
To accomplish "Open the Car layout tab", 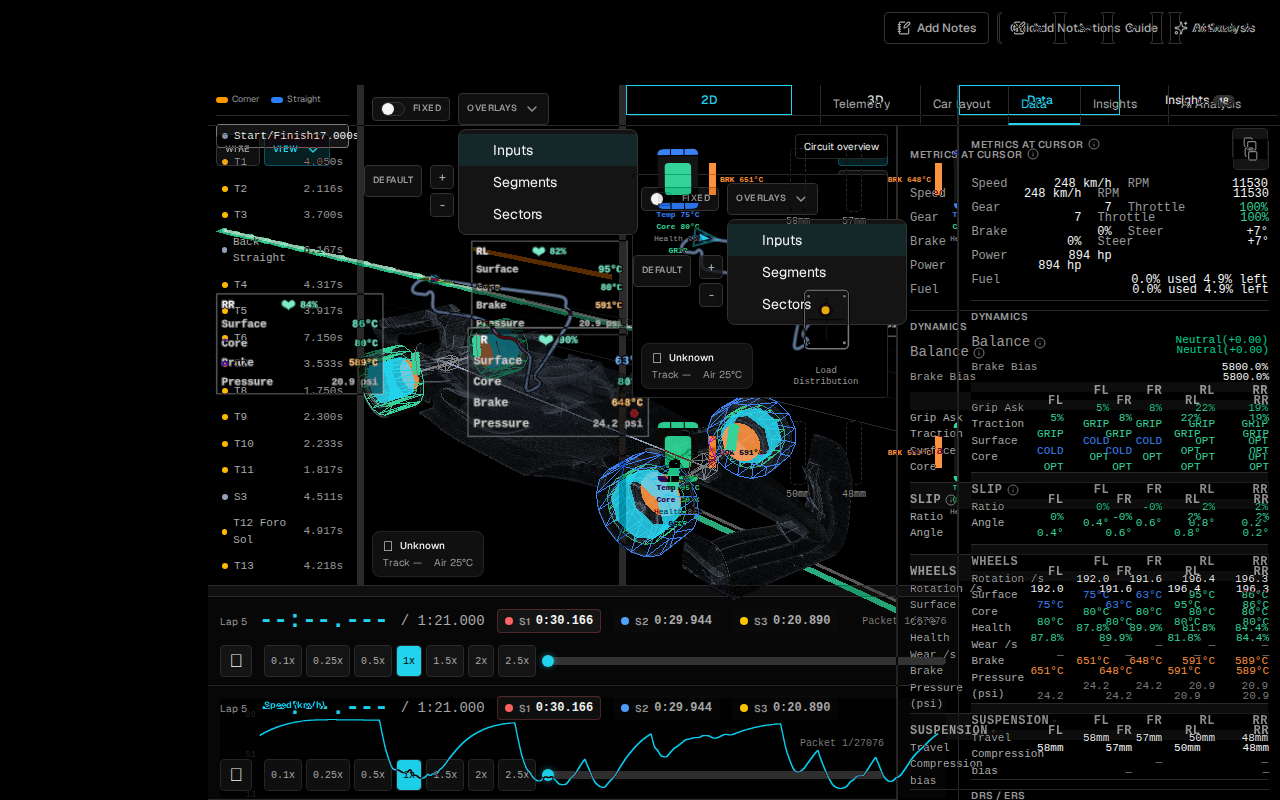I will pyautogui.click(x=962, y=104).
